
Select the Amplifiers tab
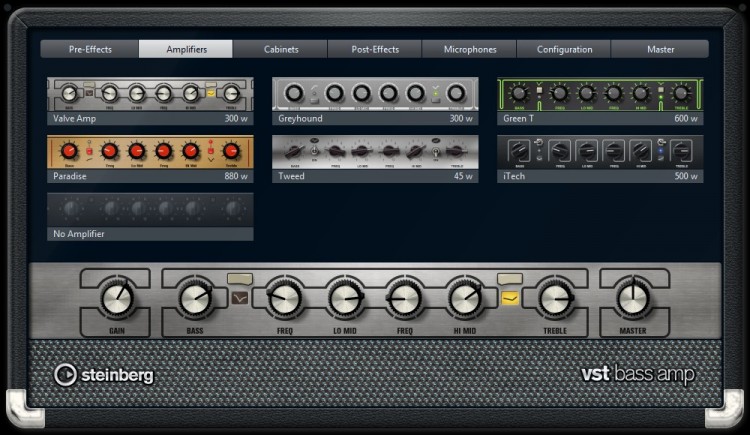pos(186,49)
